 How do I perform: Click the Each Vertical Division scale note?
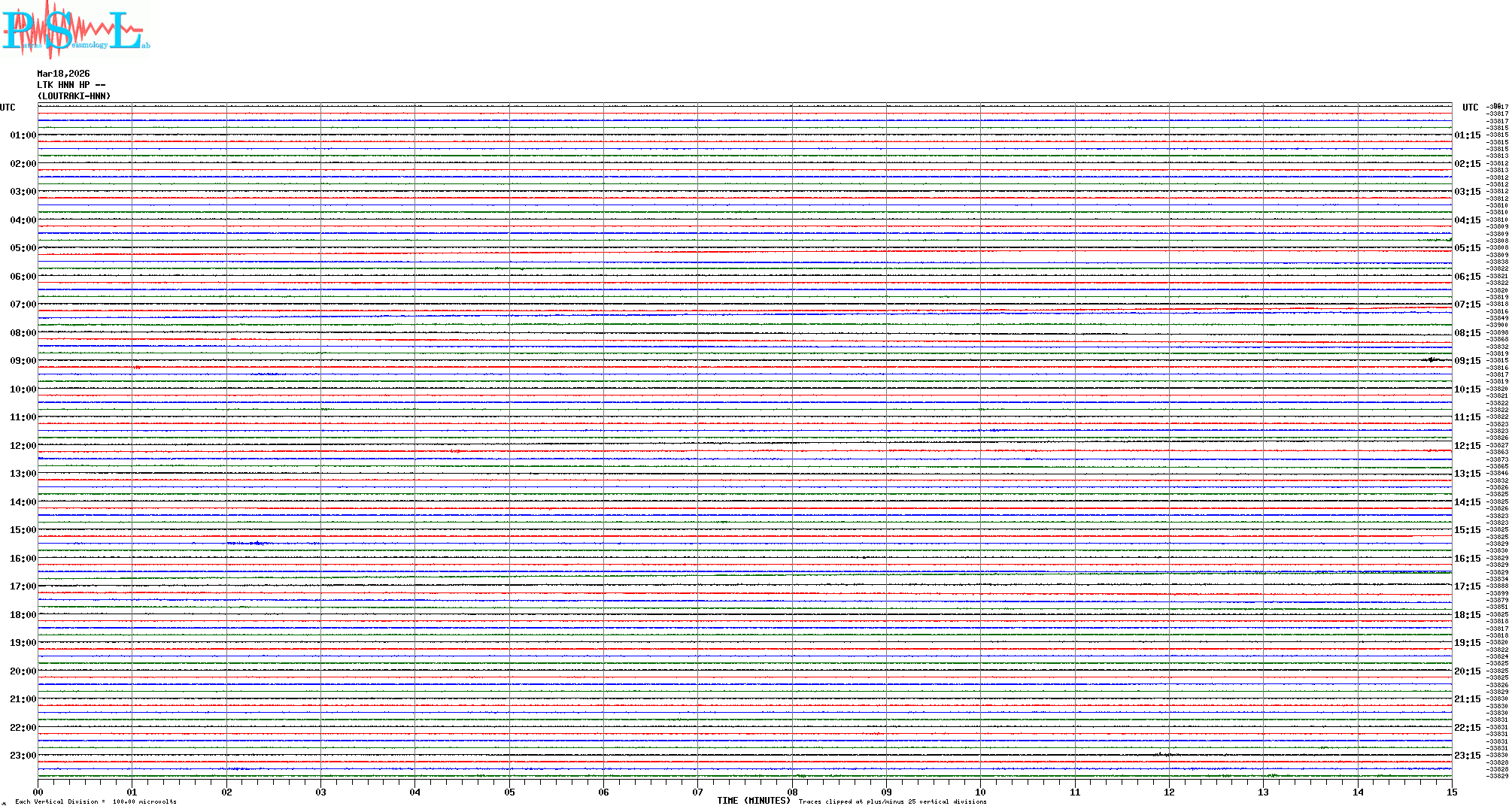pos(96,801)
